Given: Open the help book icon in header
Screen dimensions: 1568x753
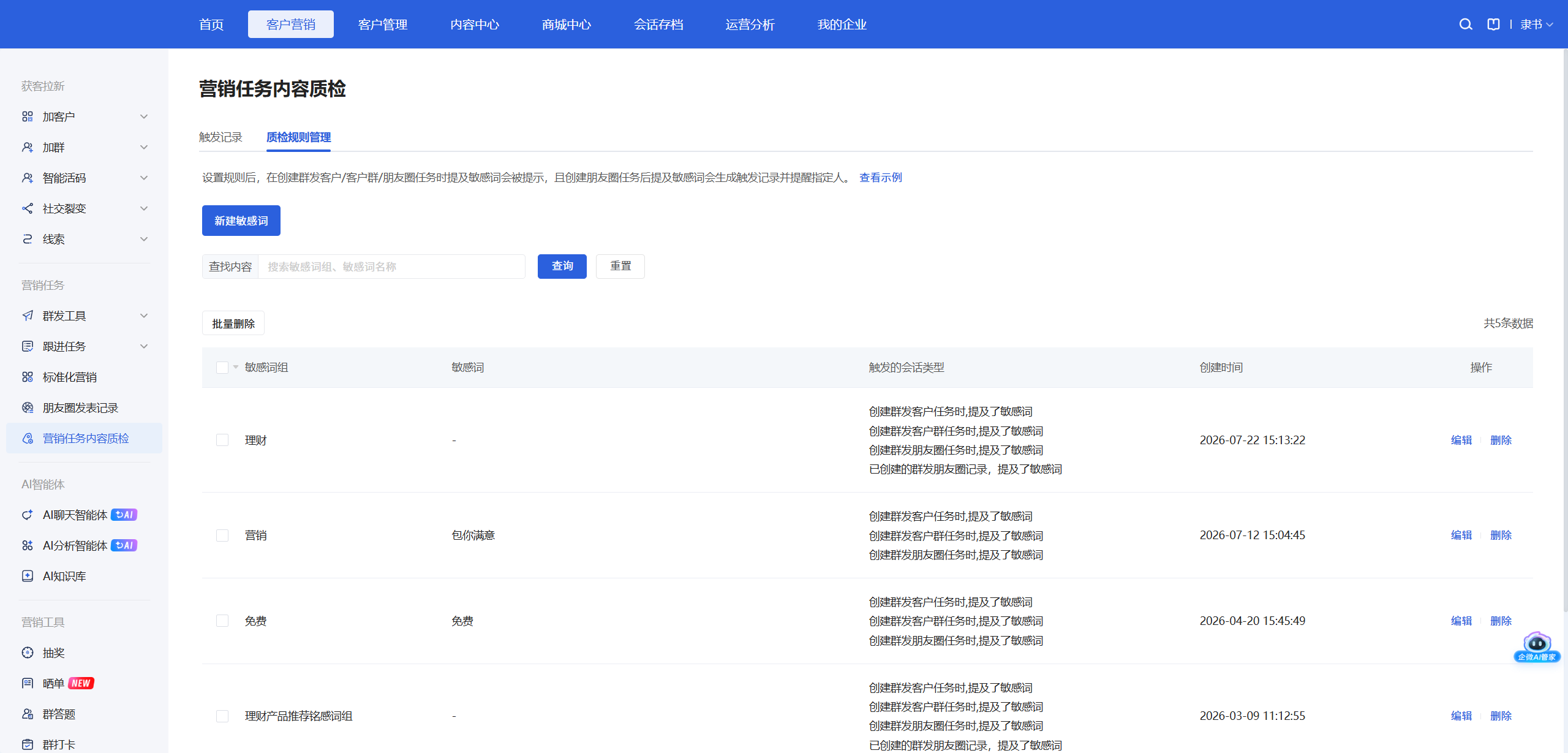Looking at the screenshot, I should [1493, 25].
